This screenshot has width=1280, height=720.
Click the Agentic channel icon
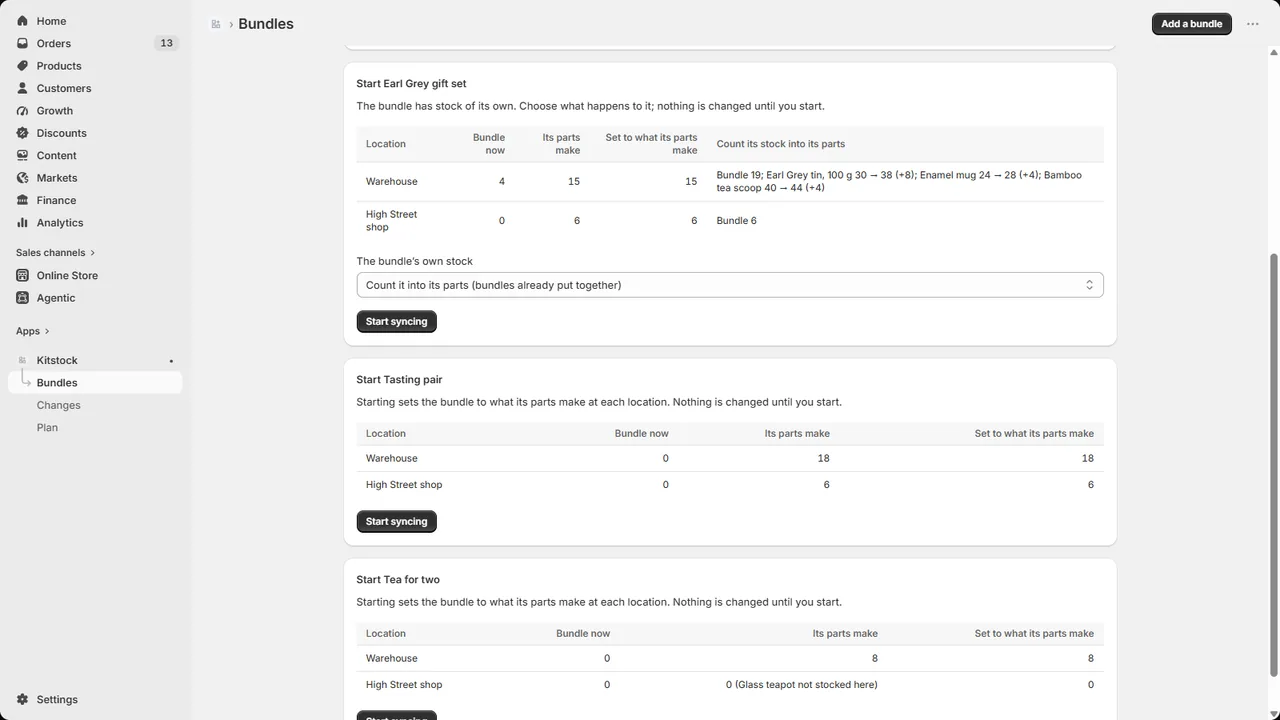22,298
